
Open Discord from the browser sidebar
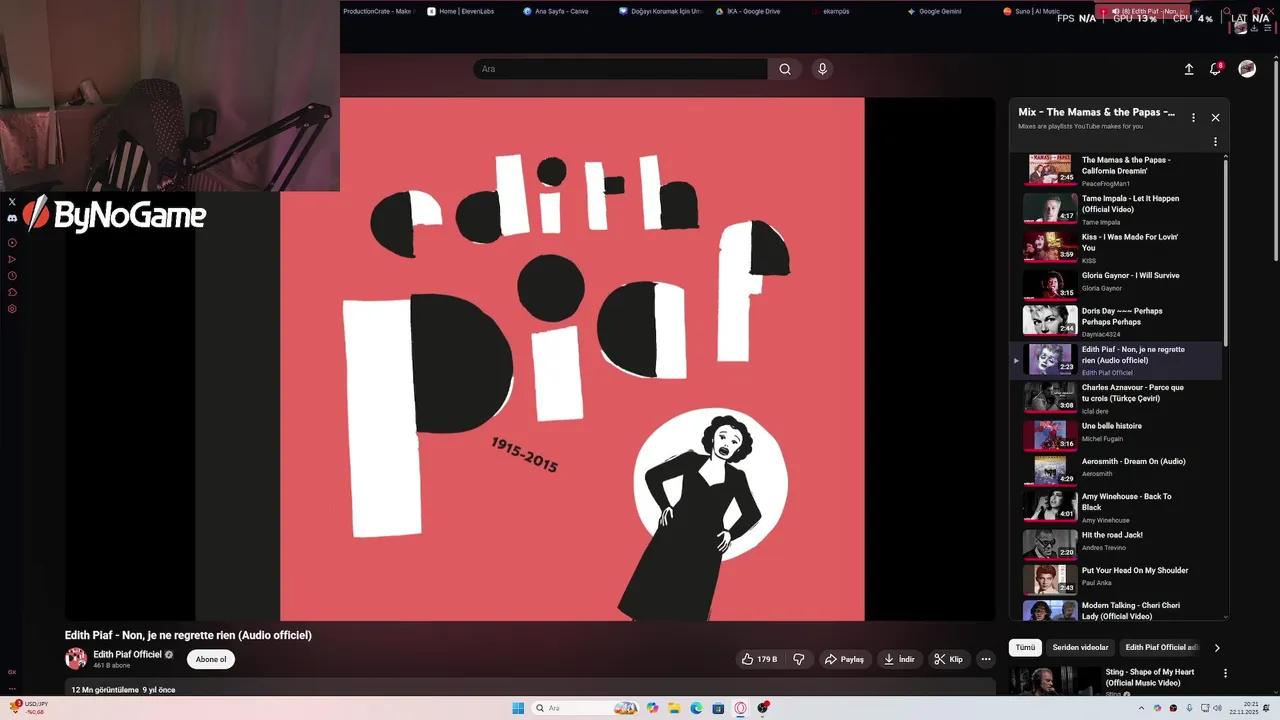[x=12, y=218]
